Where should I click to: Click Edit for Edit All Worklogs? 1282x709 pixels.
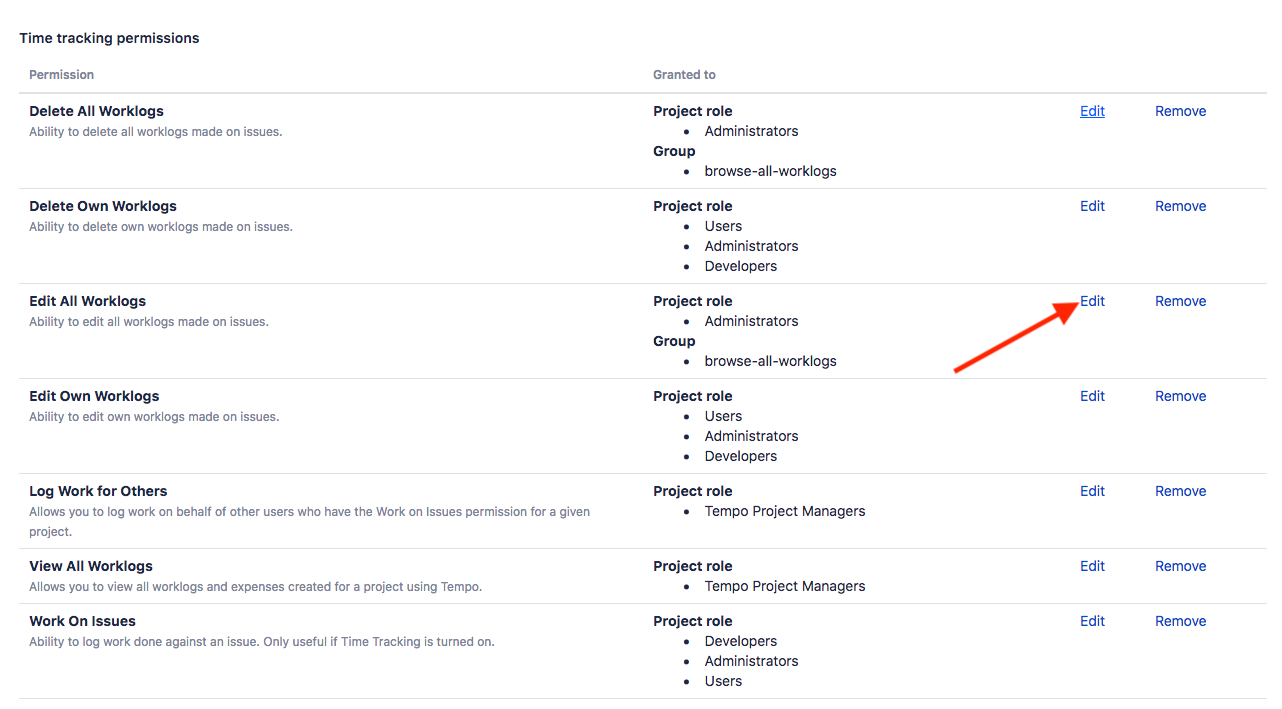pyautogui.click(x=1092, y=301)
